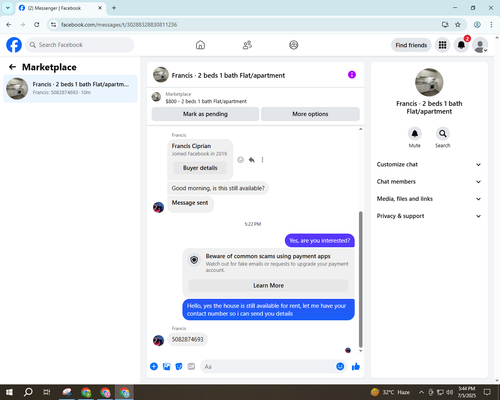Click the Mark as pending button

[x=205, y=114]
